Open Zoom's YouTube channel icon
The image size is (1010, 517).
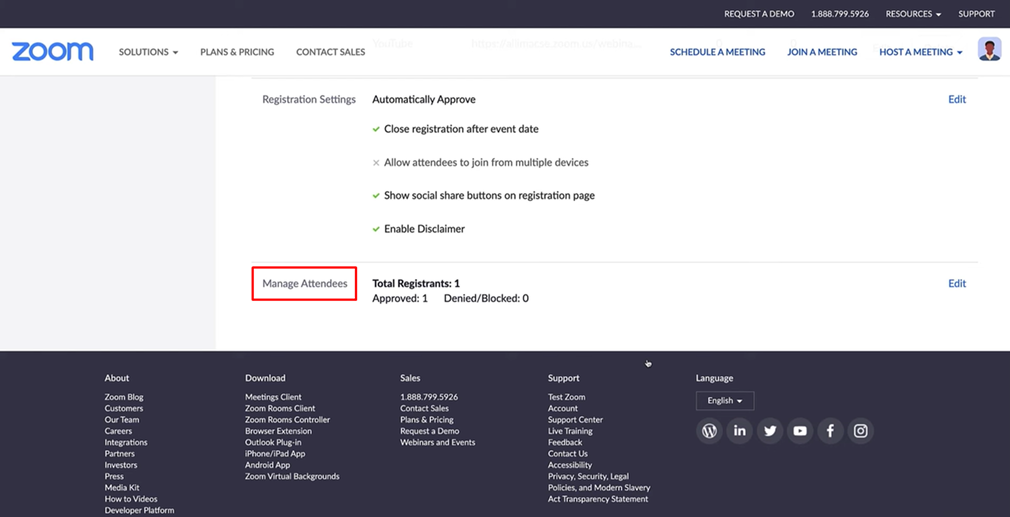(x=800, y=431)
